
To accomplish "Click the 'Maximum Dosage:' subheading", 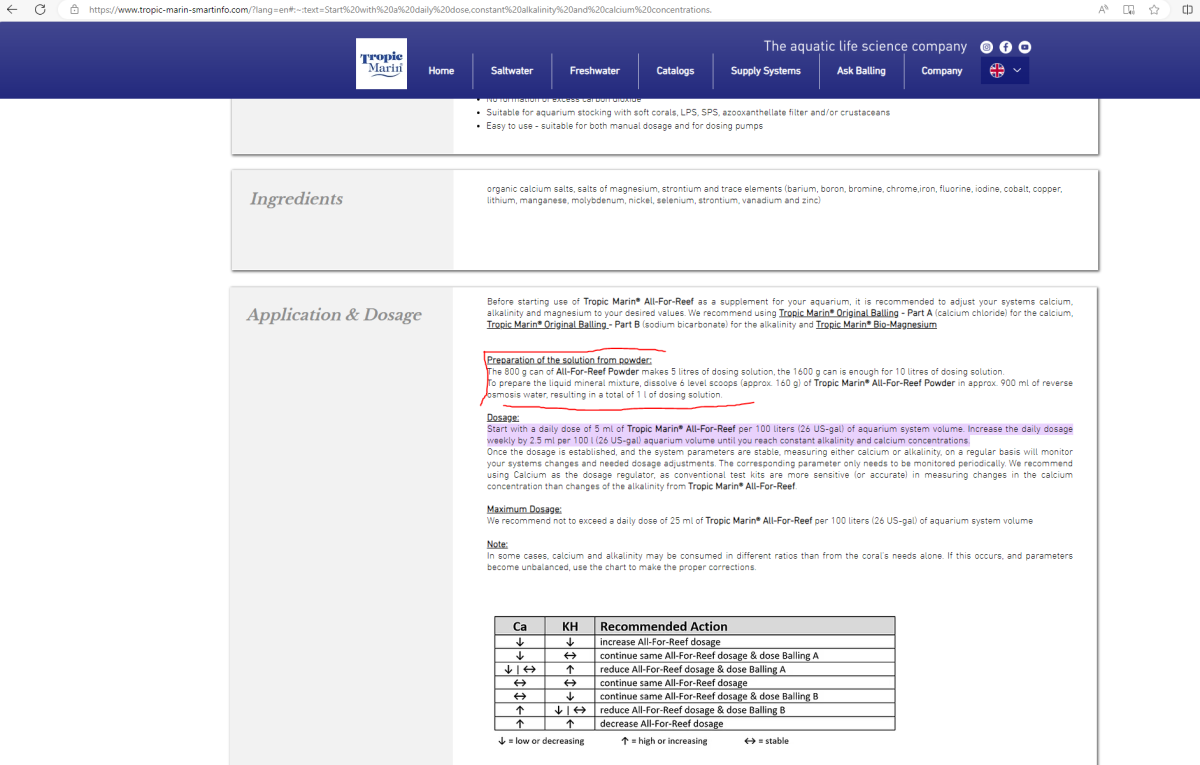I will [x=525, y=509].
